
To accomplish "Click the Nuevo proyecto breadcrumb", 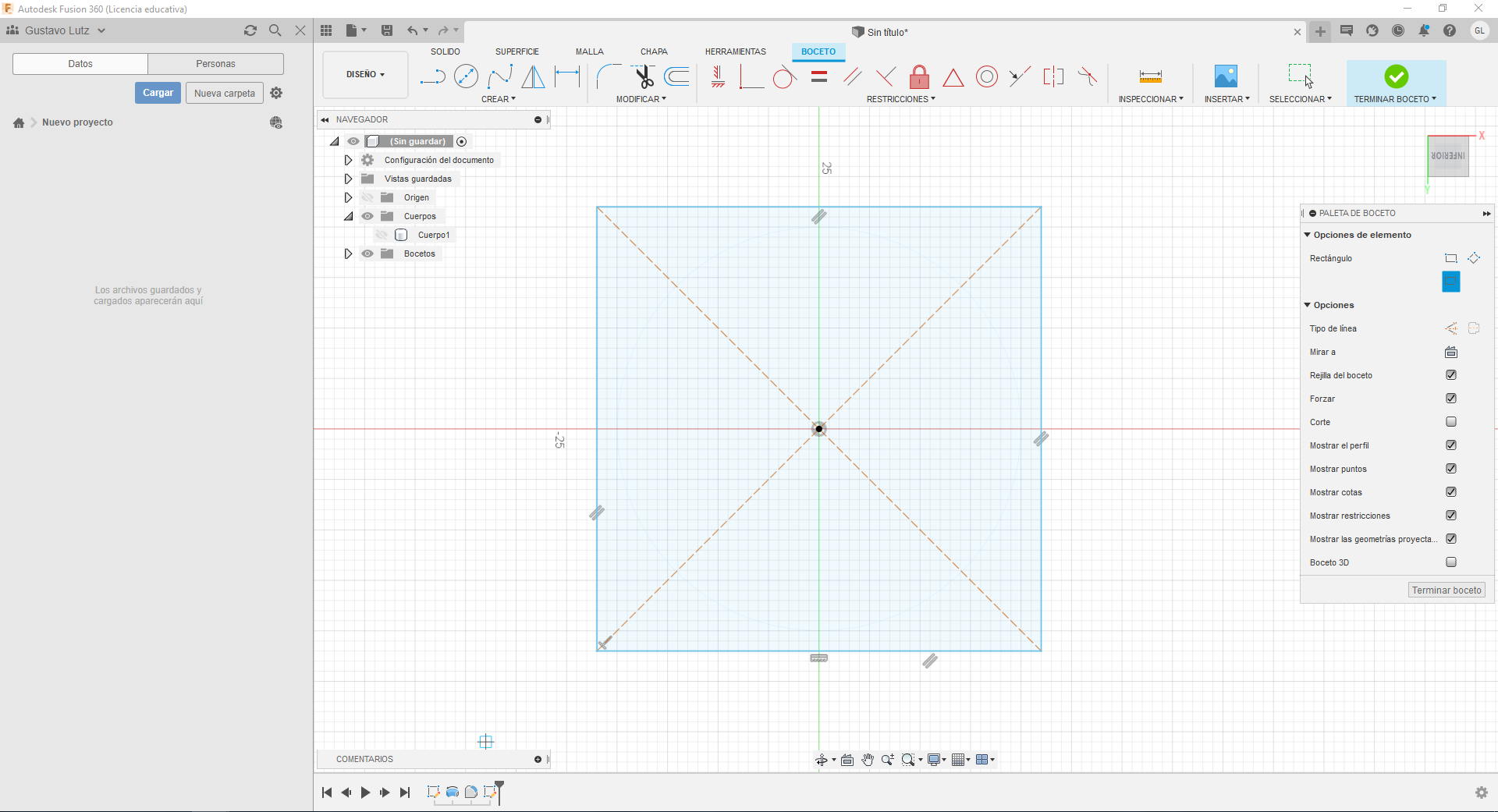I will [77, 122].
